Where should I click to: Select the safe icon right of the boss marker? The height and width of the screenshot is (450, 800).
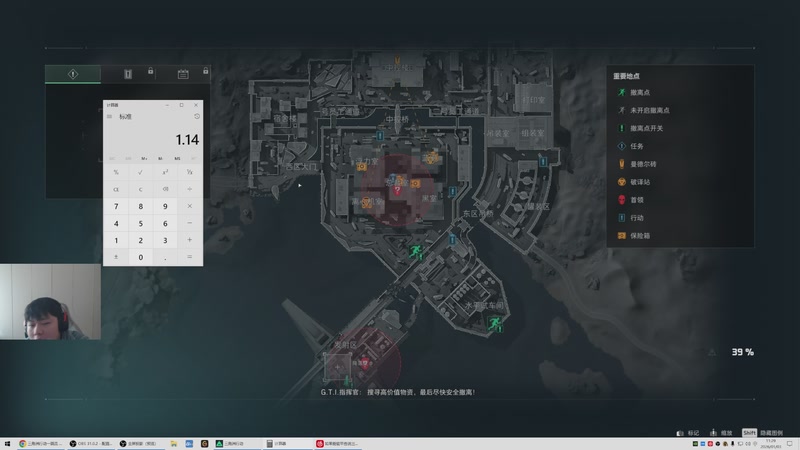[415, 183]
